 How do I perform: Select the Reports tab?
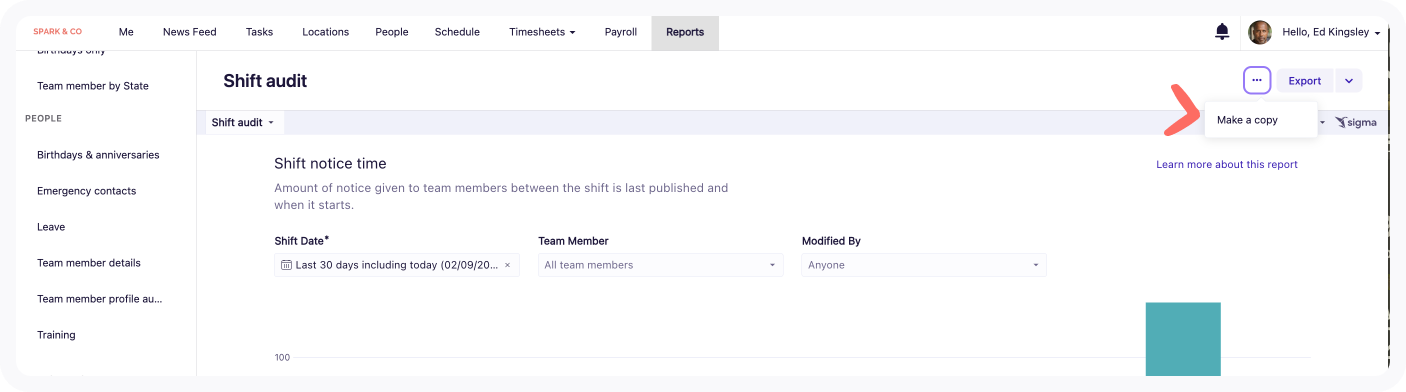click(685, 32)
